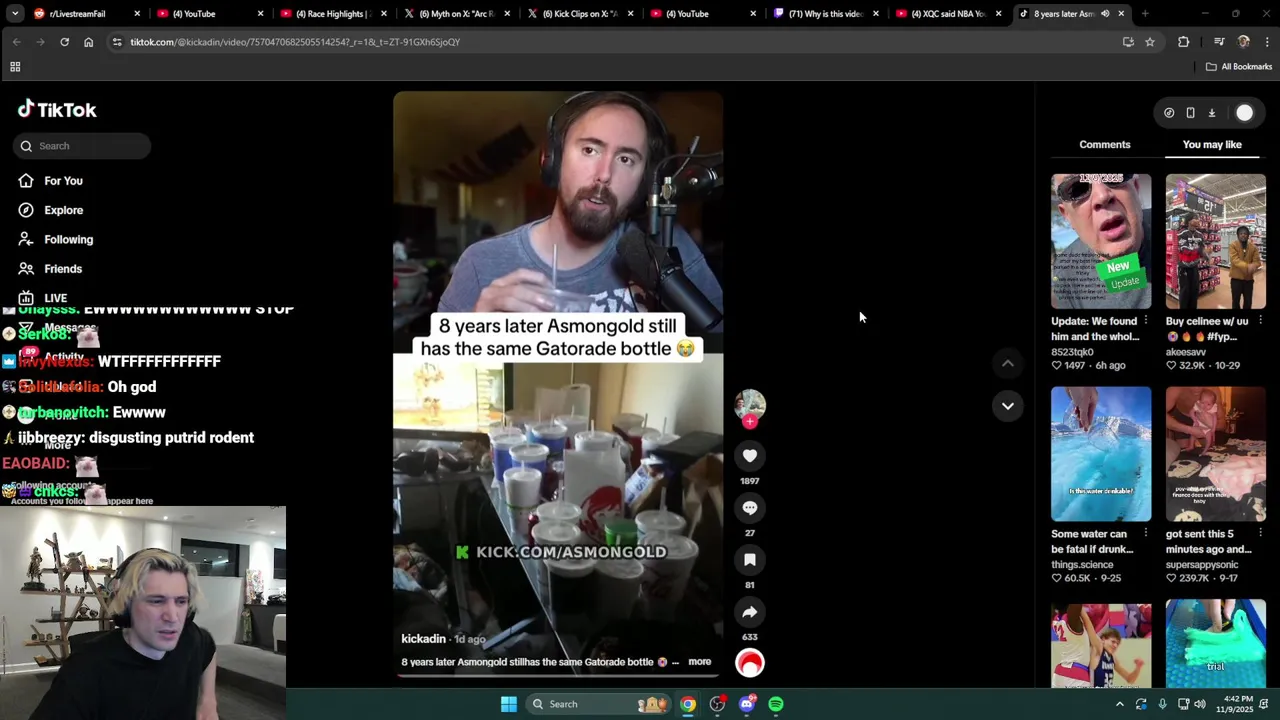Open the All Bookmarks folder
This screenshot has height=720, width=1280.
coord(1238,67)
